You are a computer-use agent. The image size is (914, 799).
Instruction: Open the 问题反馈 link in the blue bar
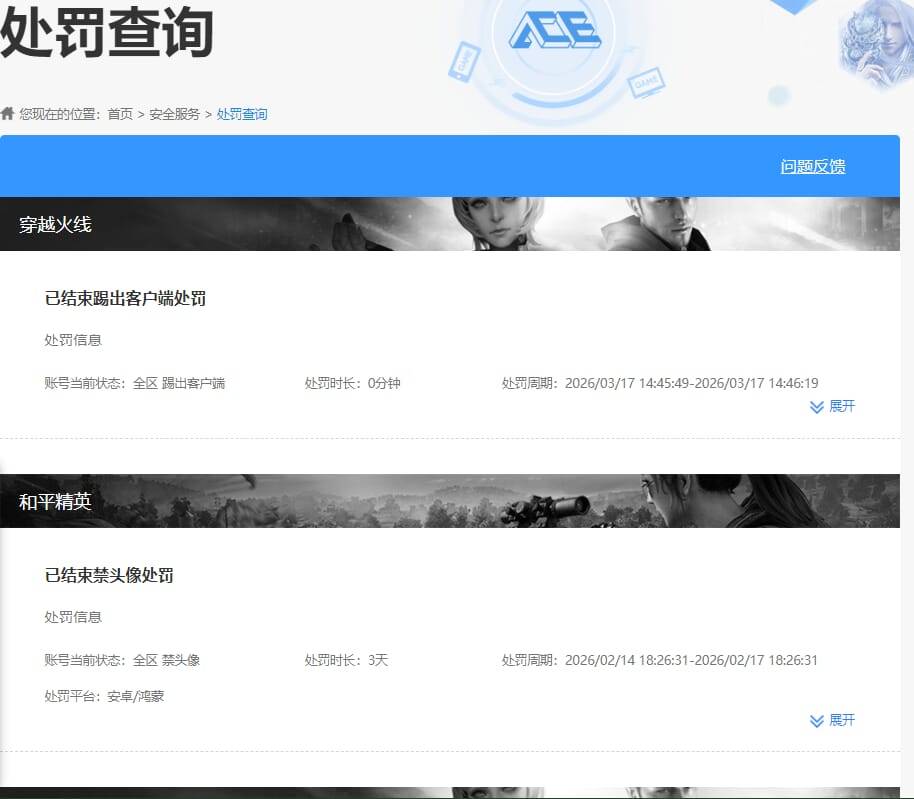[x=813, y=167]
